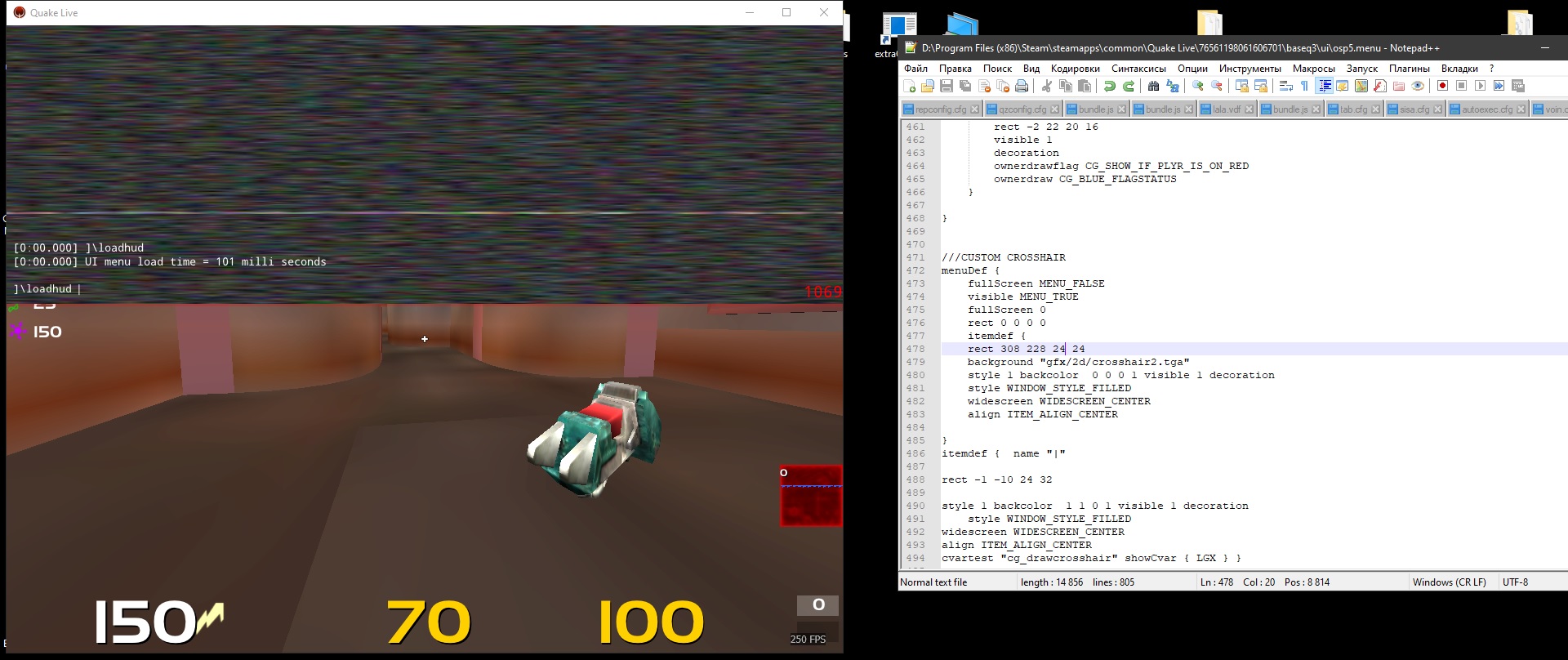Viewport: 1568px width, 660px height.
Task: Open the Кодировки menu
Action: pyautogui.click(x=1076, y=69)
